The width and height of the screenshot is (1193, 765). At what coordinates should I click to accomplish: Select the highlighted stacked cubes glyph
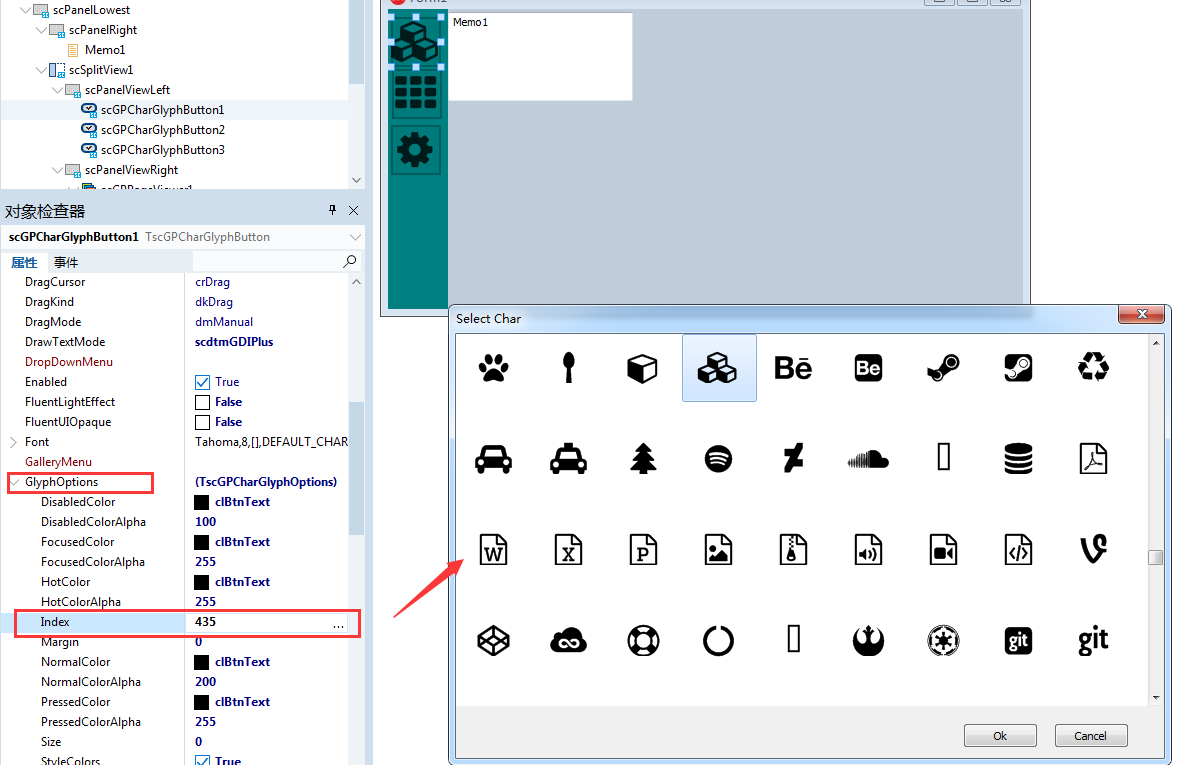(719, 368)
